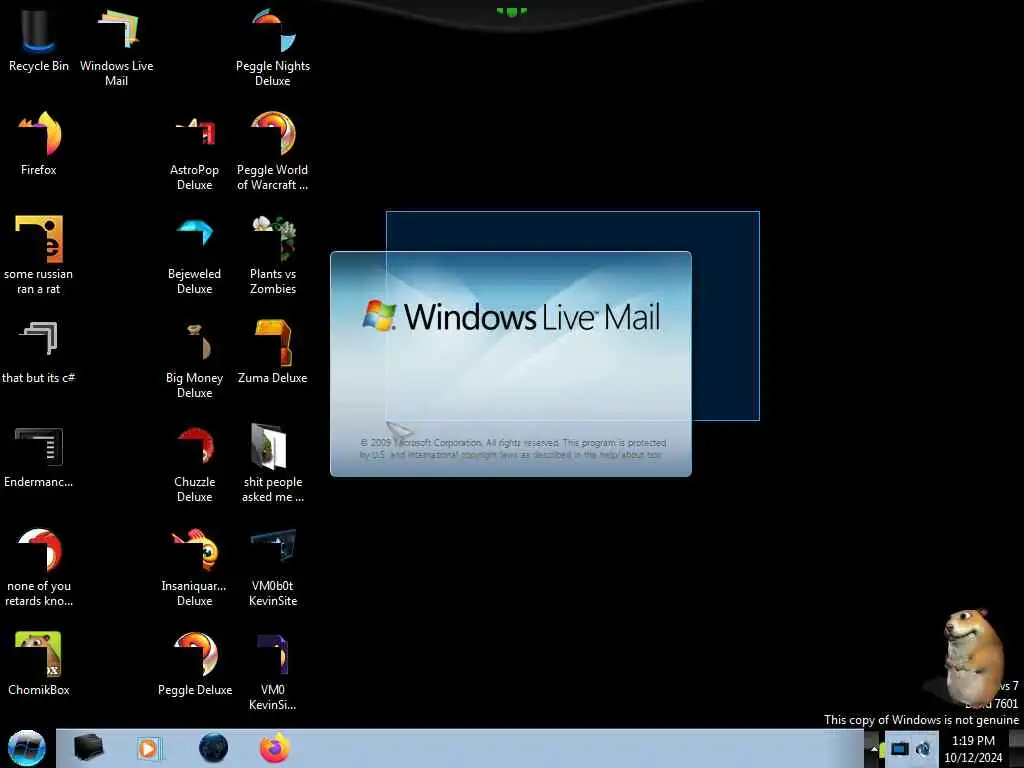Click the Windows Live Mail splash screen
Viewport: 1024px width, 768px height.
pyautogui.click(x=511, y=364)
